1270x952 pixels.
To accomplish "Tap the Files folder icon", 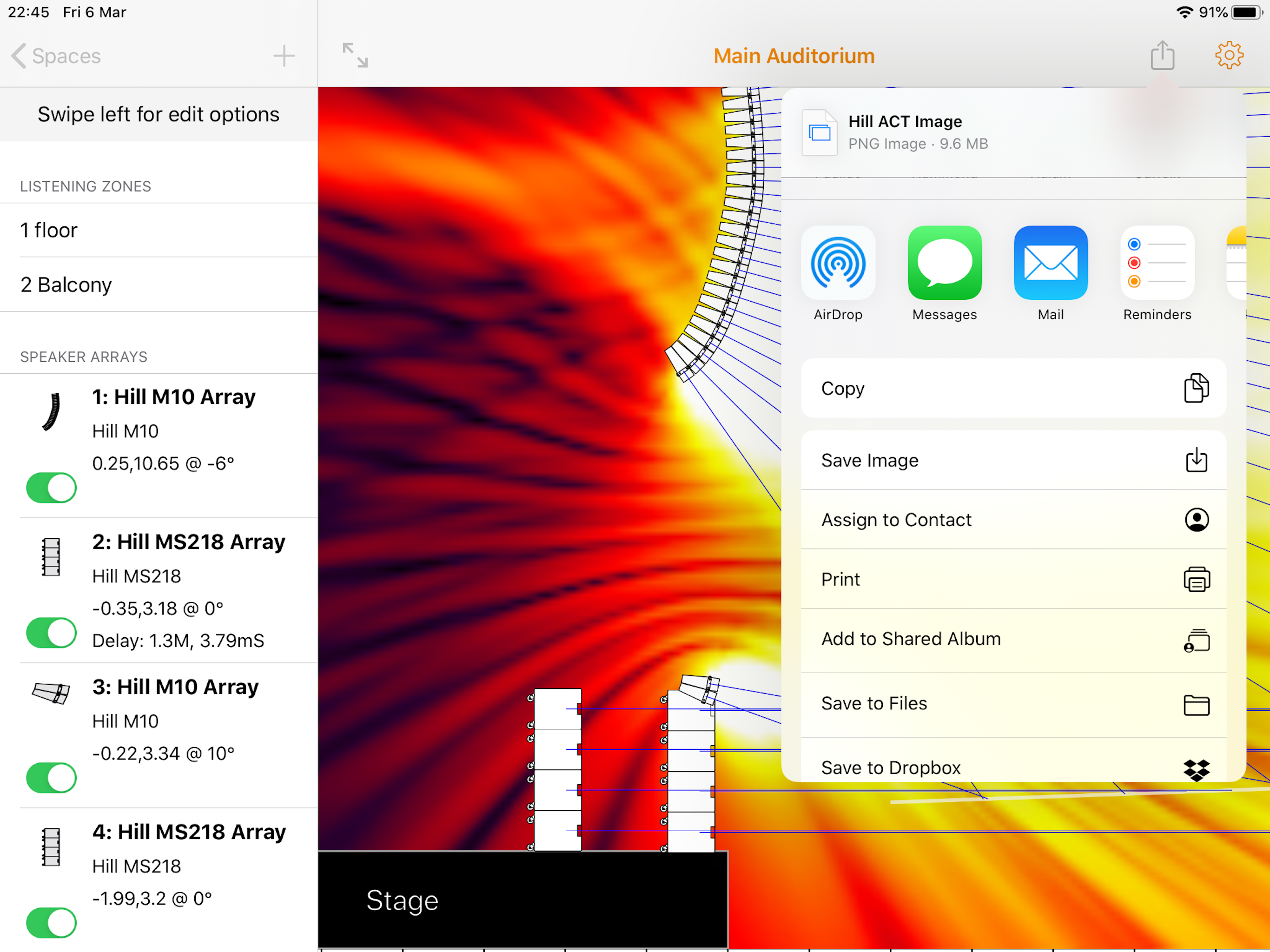I will [x=1197, y=705].
